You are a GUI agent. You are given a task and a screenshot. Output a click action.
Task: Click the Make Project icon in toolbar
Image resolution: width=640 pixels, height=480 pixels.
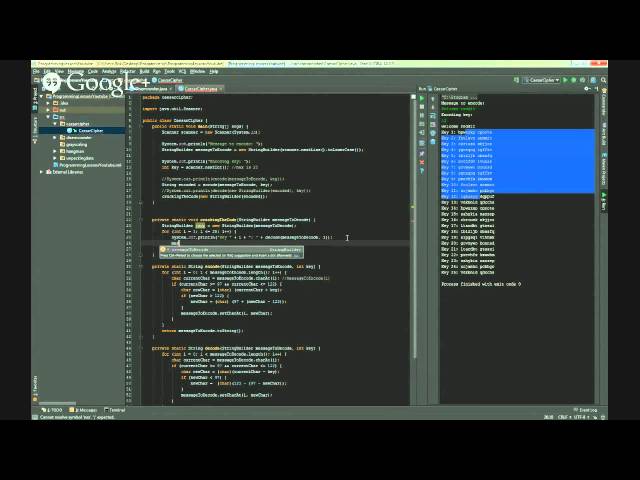[516, 80]
